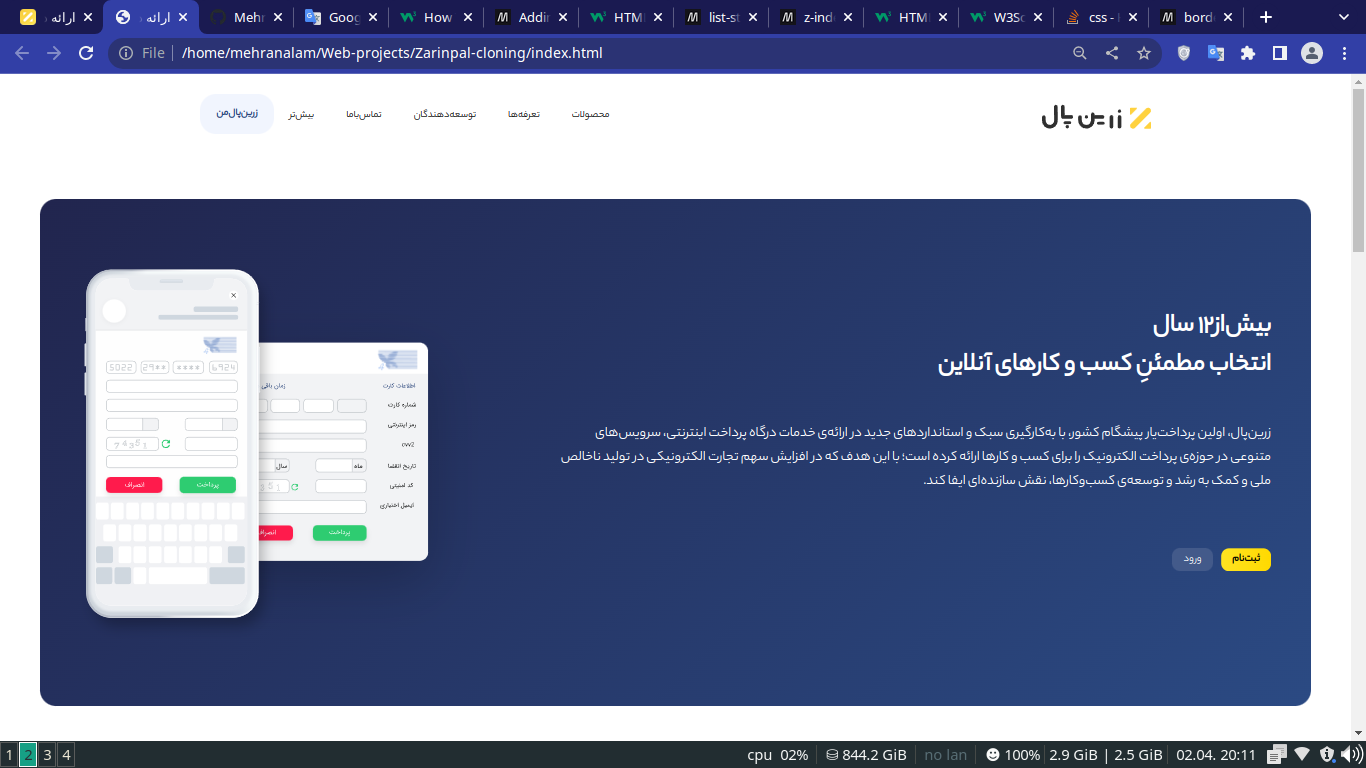Click the زرین‌پال‌من button

click(x=237, y=114)
